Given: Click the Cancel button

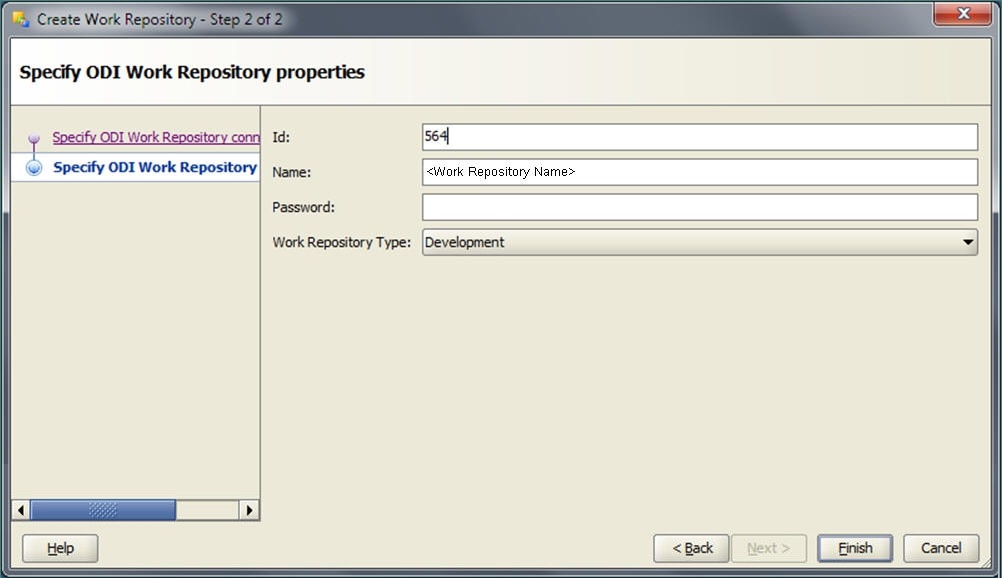Looking at the screenshot, I should click(941, 548).
